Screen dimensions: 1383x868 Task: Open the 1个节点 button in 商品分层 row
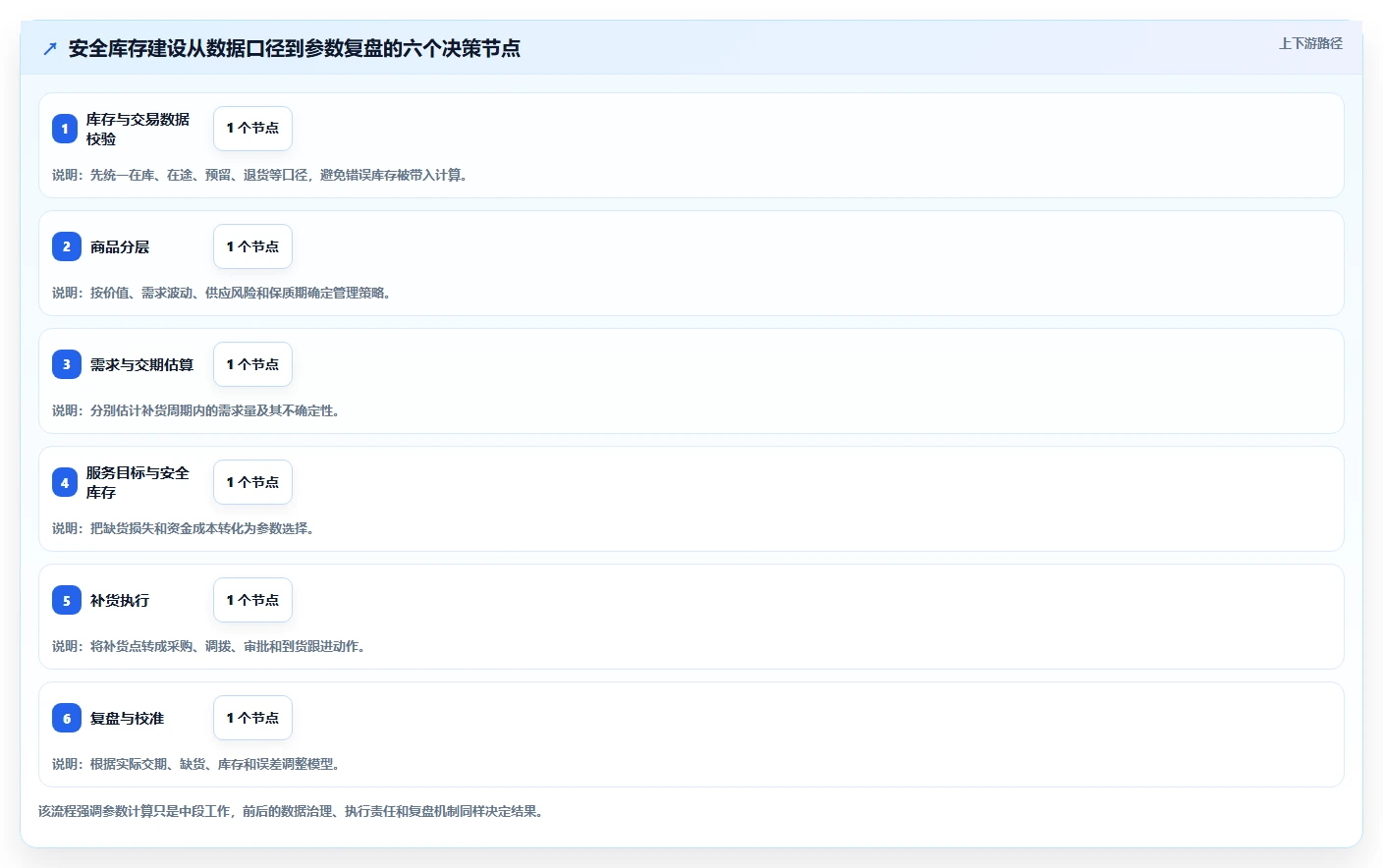click(252, 246)
